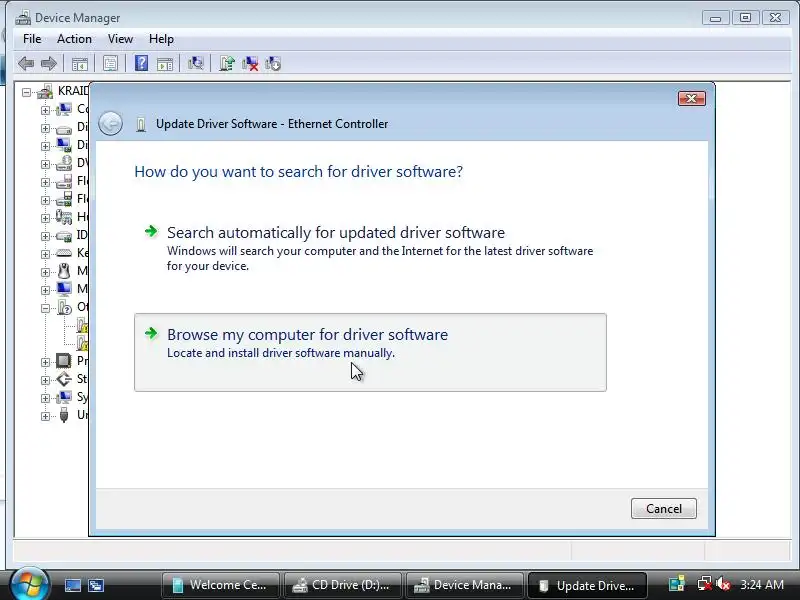Click Scan for hardware changes icon
The width and height of the screenshot is (800, 600).
click(195, 63)
